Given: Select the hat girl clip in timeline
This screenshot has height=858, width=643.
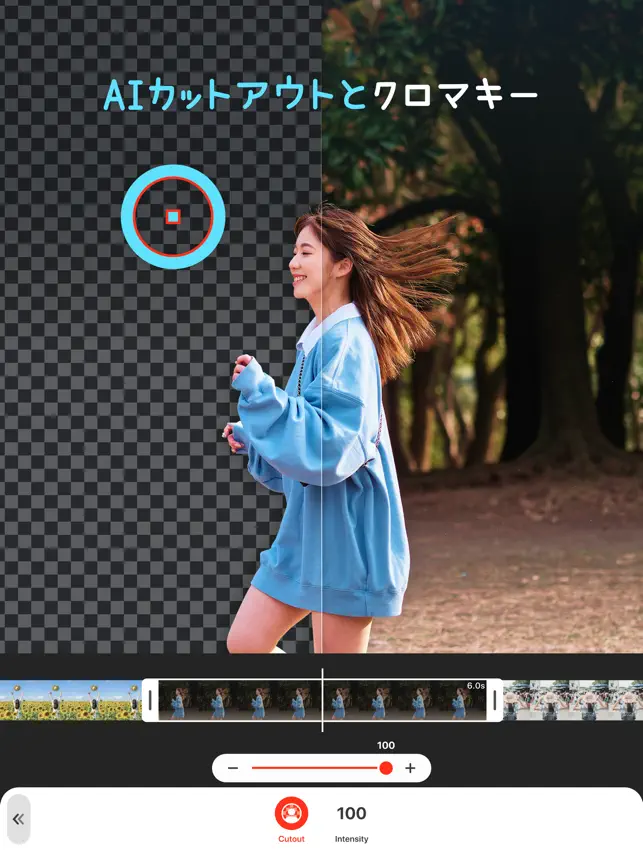Looking at the screenshot, I should [573, 700].
